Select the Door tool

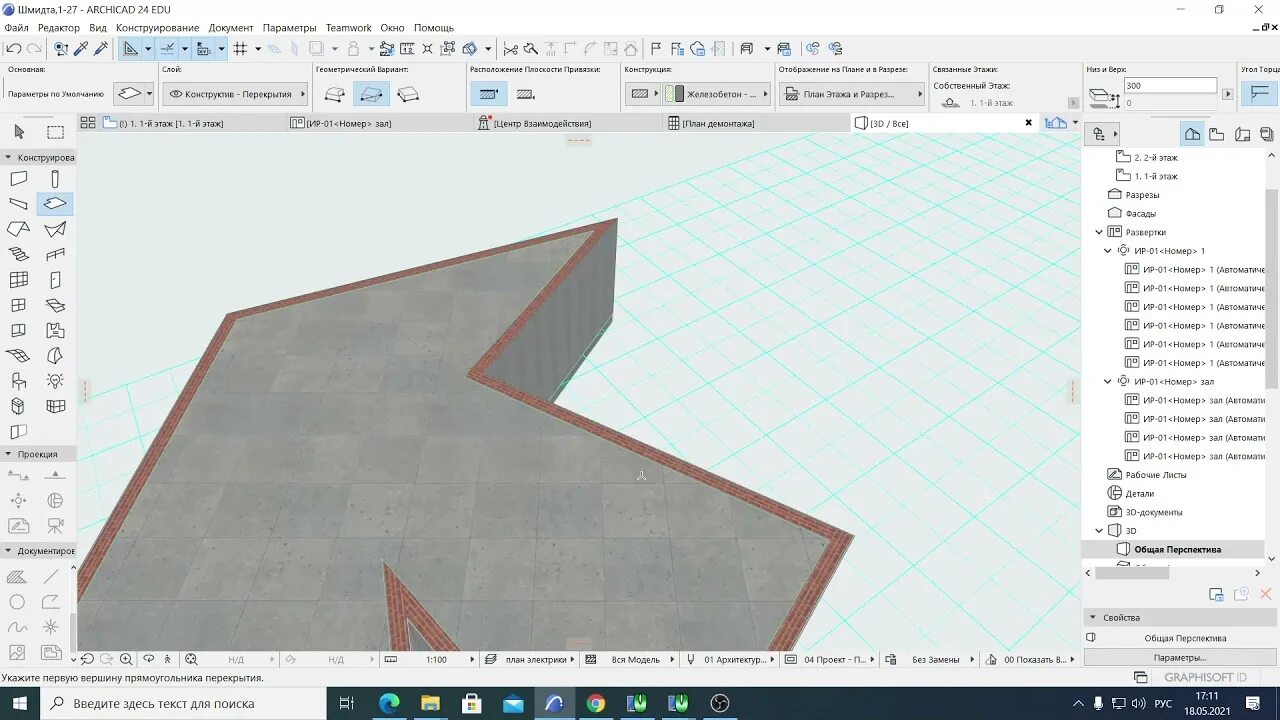(55, 280)
